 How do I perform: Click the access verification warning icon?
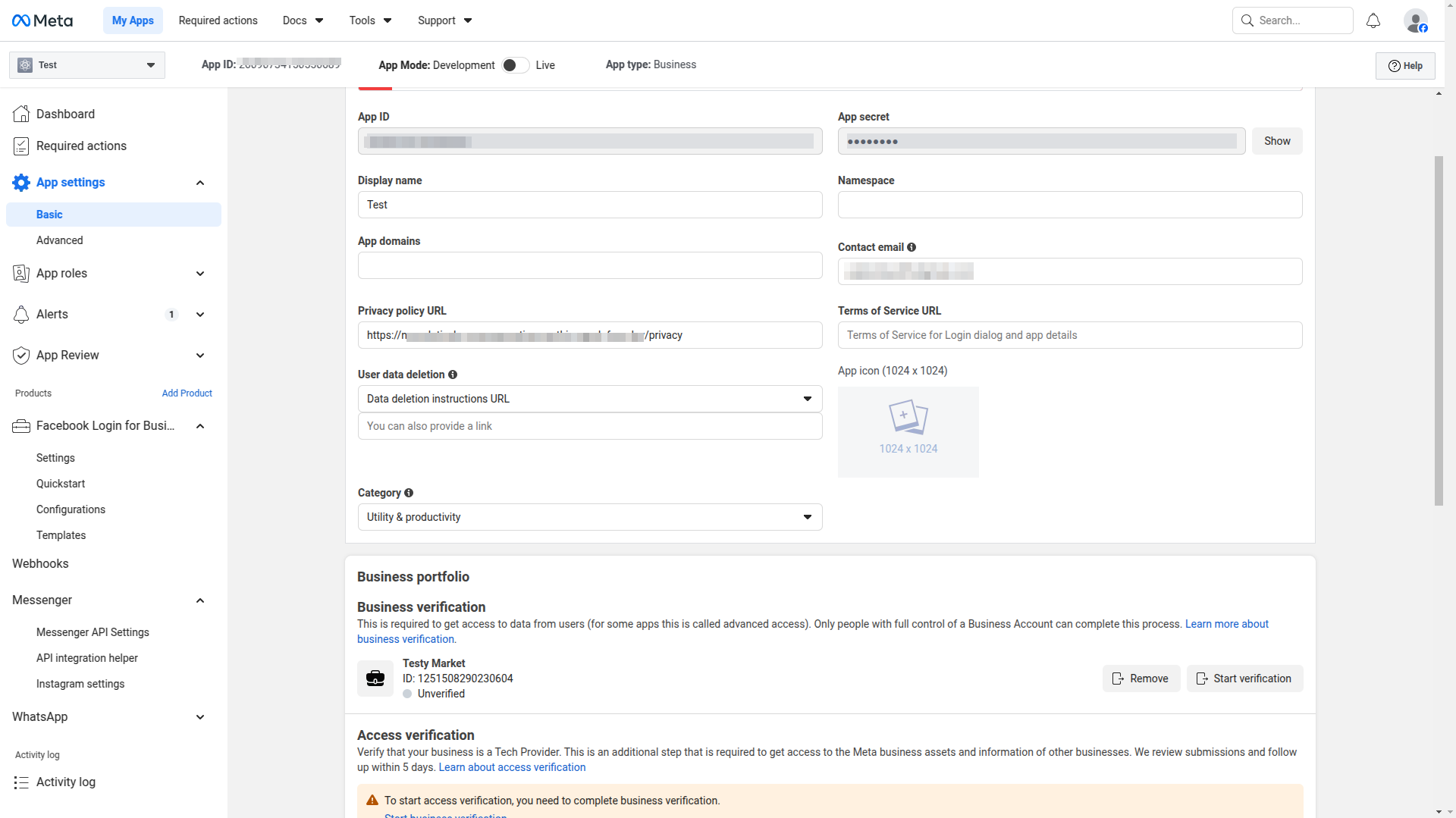tap(372, 801)
